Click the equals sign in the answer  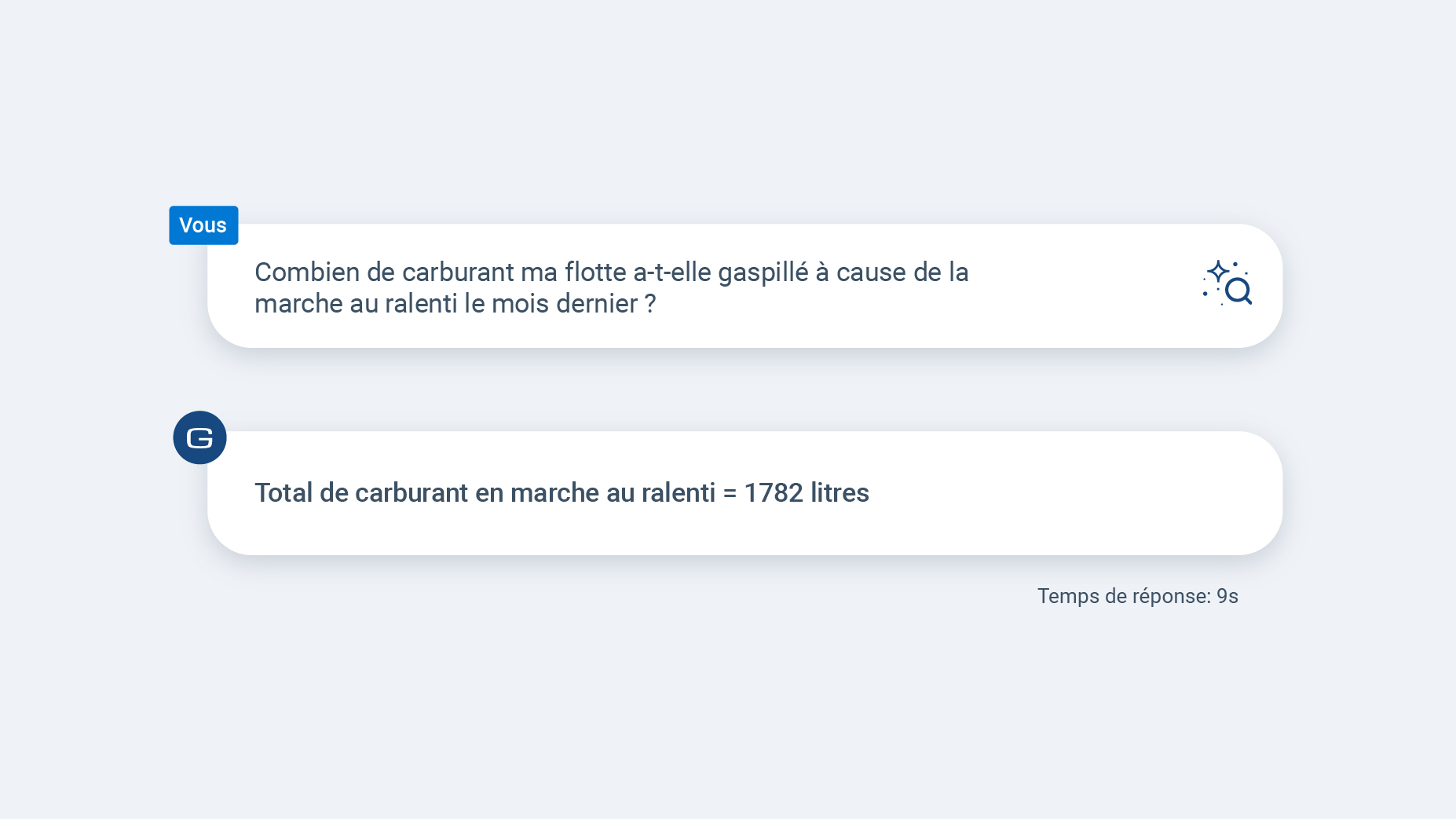click(730, 493)
